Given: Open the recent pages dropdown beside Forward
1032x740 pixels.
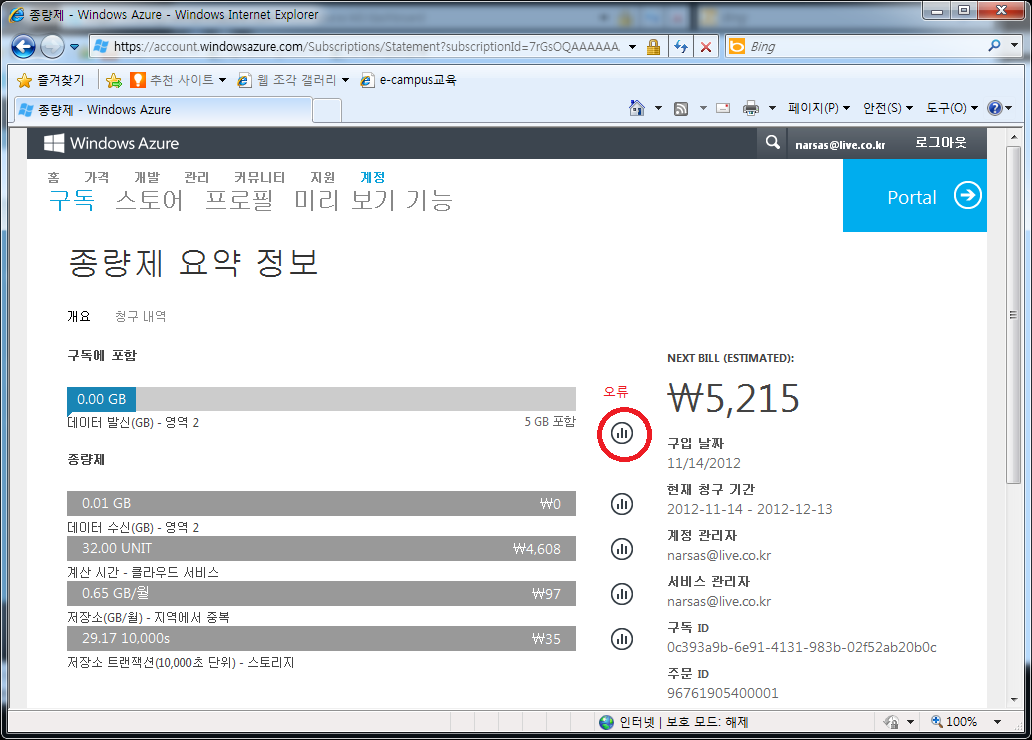Looking at the screenshot, I should point(74,47).
